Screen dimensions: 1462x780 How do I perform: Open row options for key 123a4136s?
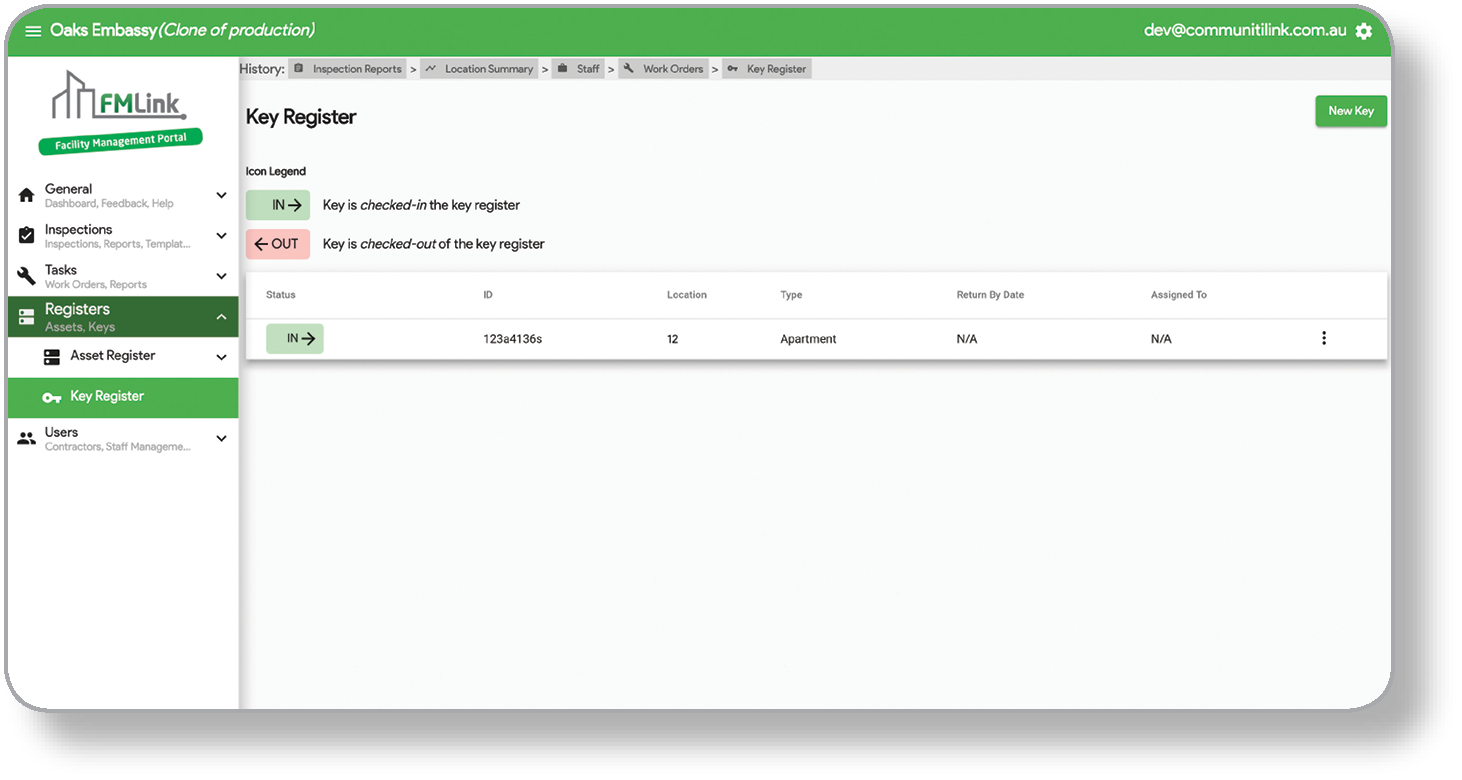pos(1324,338)
